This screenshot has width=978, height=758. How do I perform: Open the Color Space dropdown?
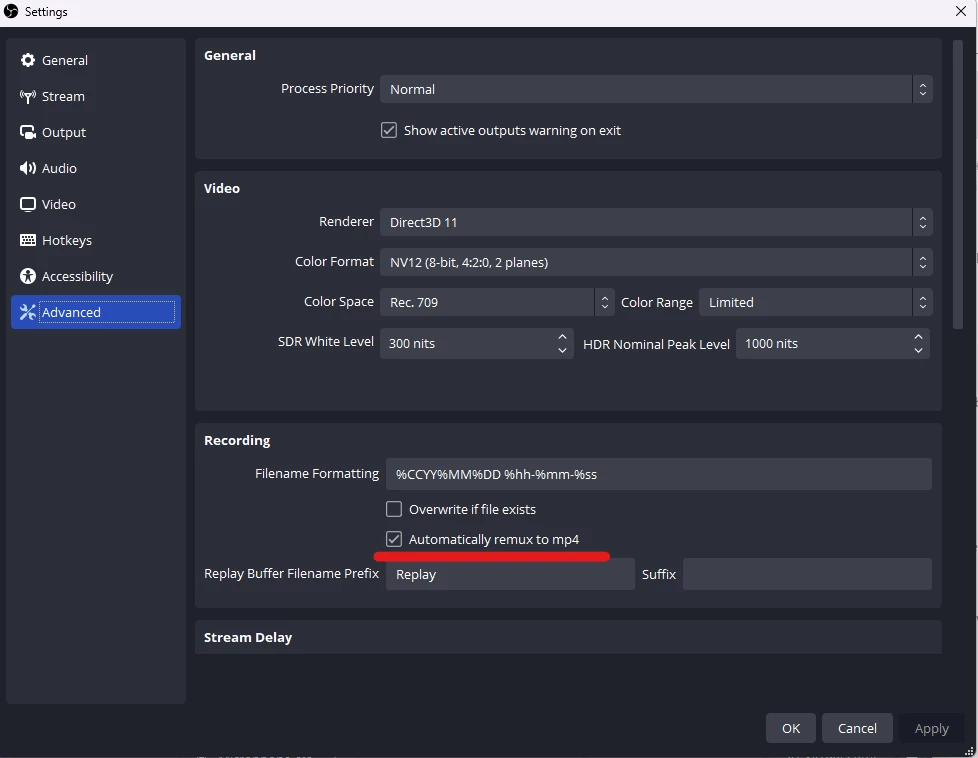click(x=497, y=302)
